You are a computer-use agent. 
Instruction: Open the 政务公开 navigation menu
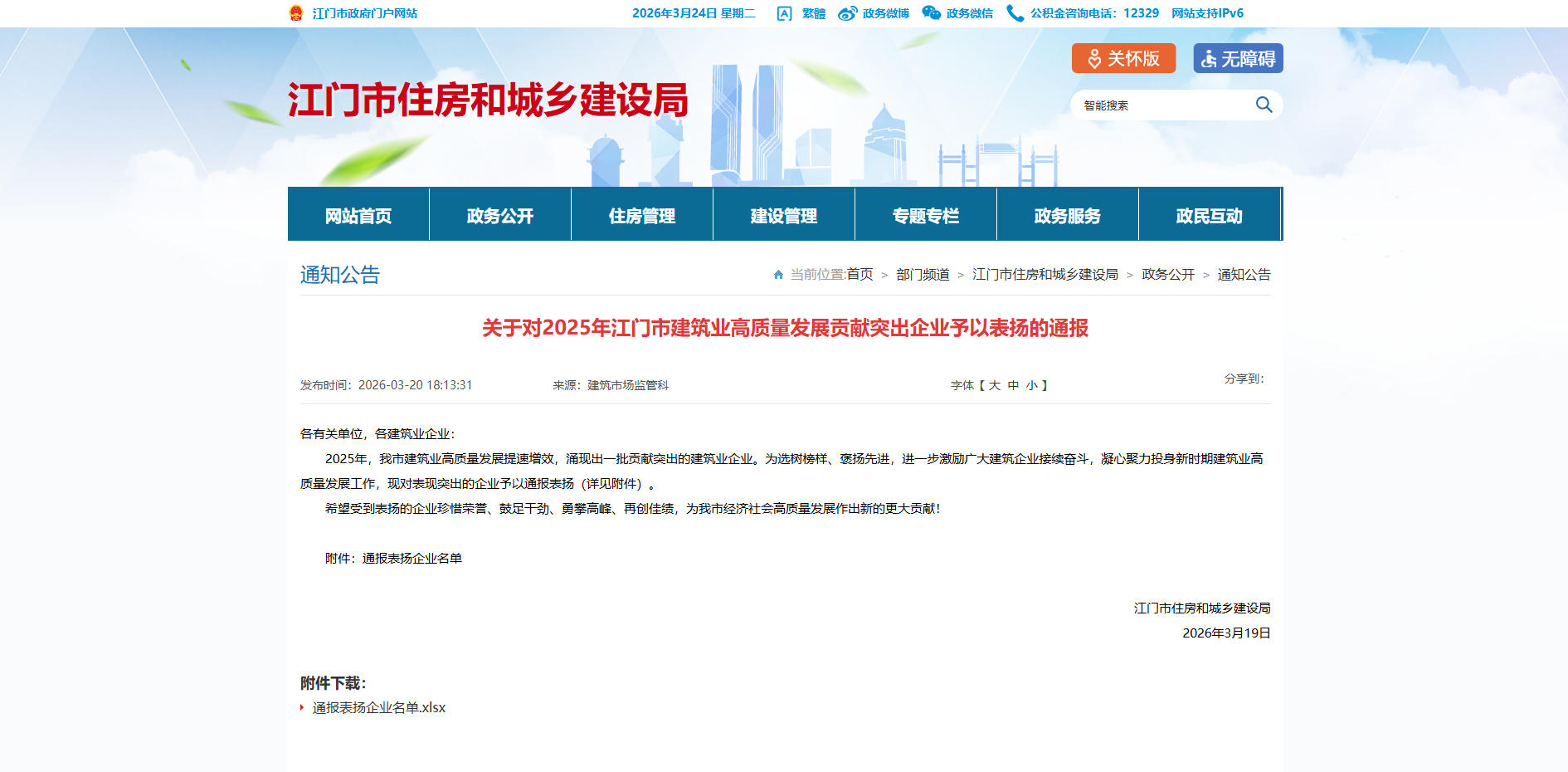(499, 216)
